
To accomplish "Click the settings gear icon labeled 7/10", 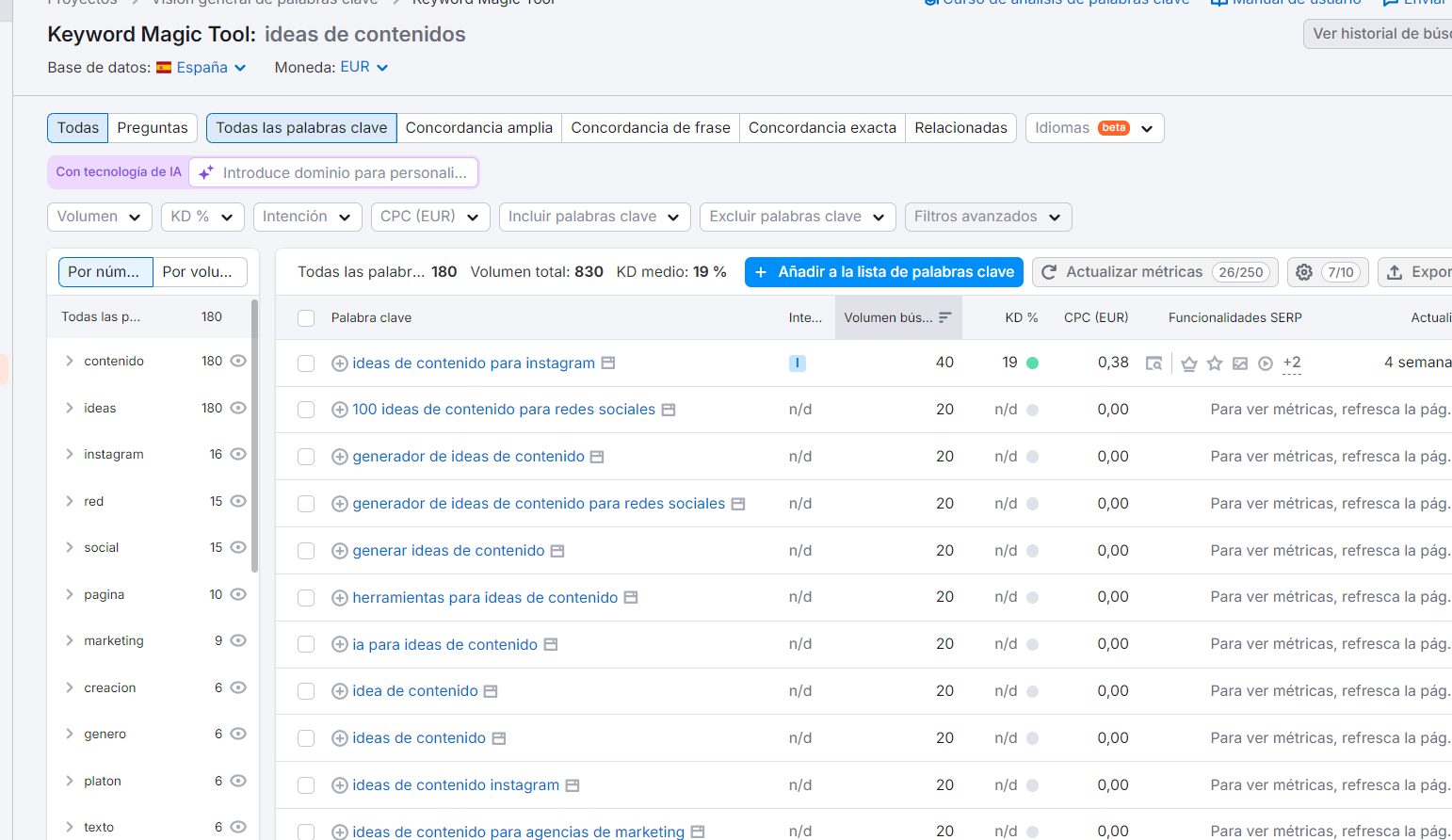I will (x=1304, y=272).
